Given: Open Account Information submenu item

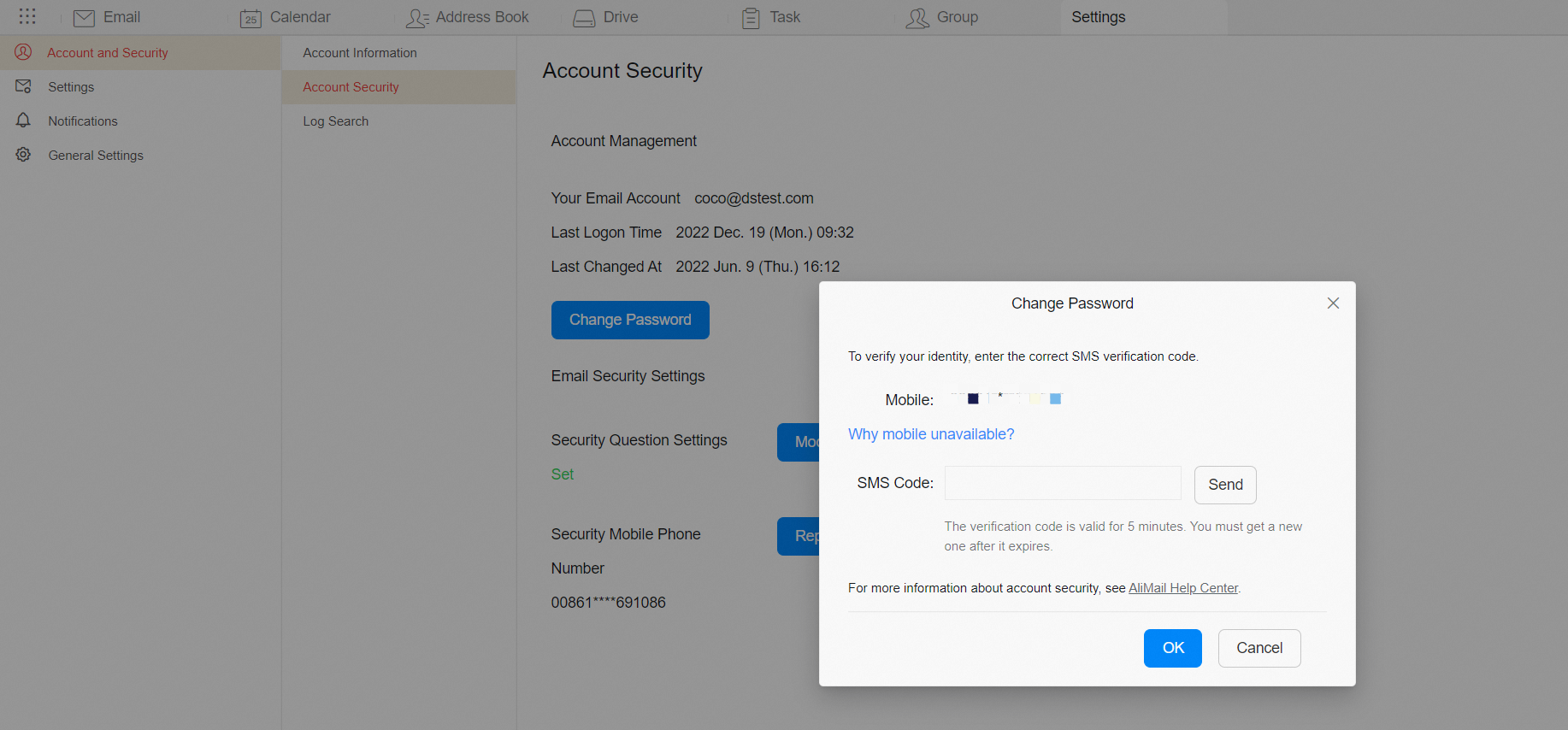Looking at the screenshot, I should click(359, 53).
